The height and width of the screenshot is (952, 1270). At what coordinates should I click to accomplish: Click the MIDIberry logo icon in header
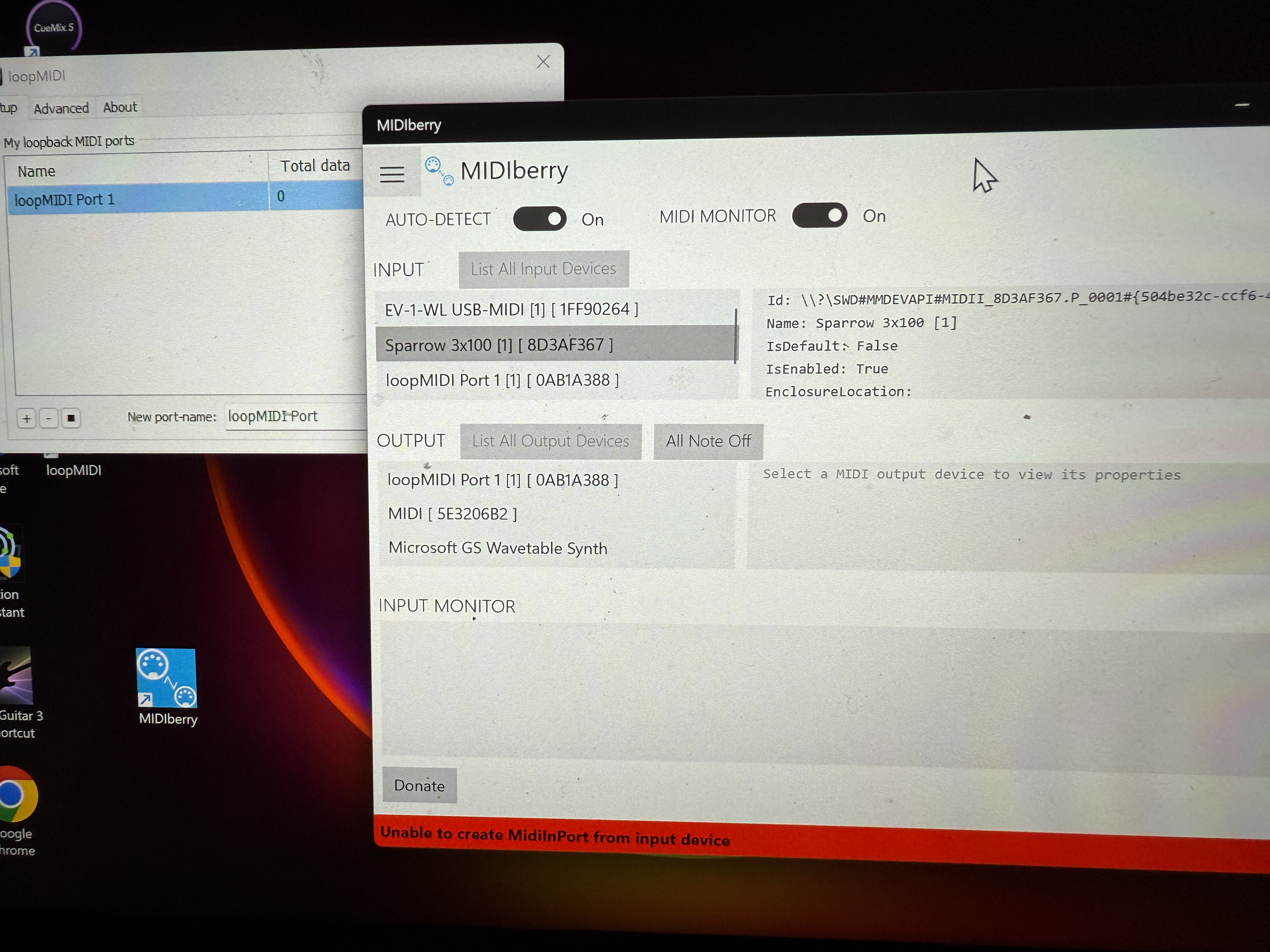(x=439, y=171)
